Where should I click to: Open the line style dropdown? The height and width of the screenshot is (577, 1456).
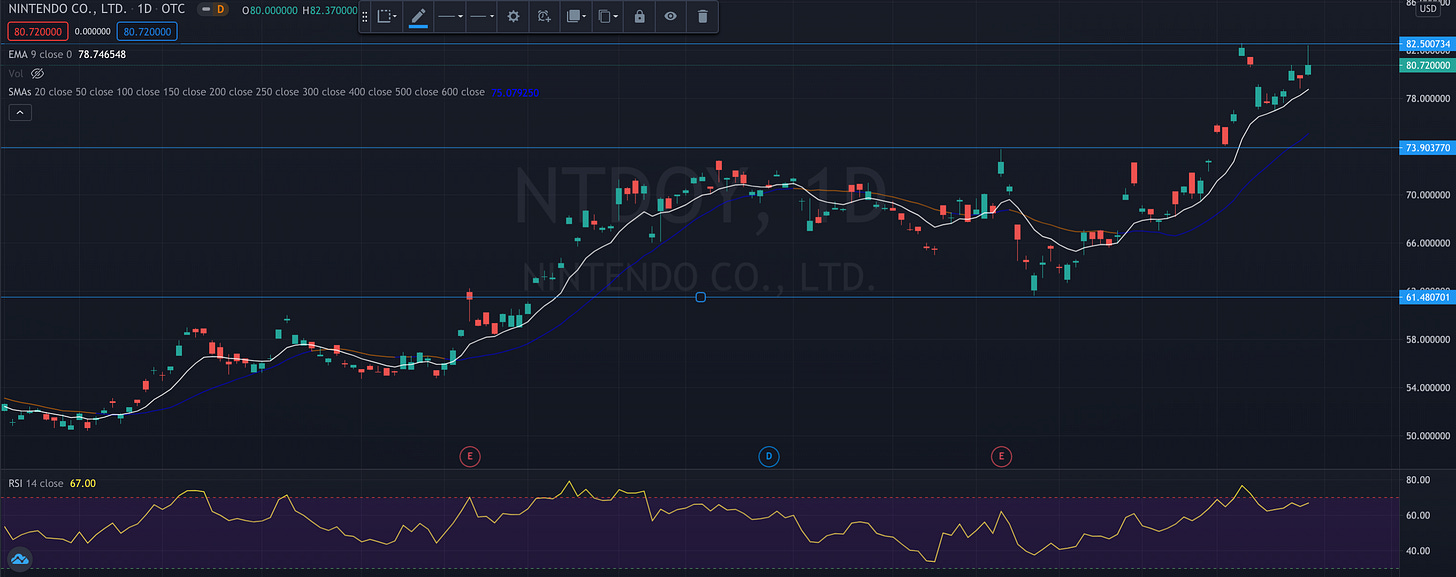482,17
